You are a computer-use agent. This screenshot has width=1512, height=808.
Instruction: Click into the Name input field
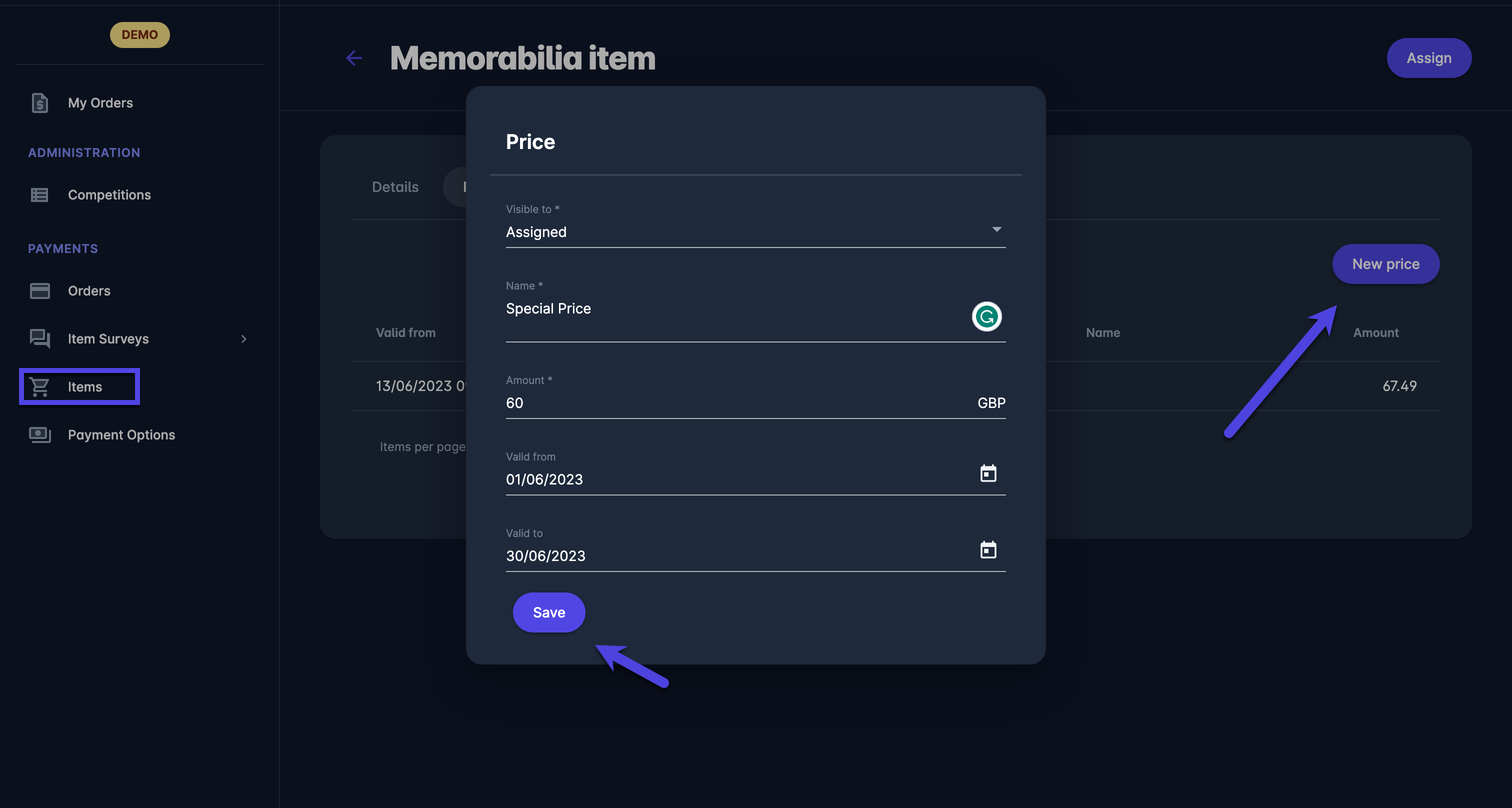click(x=733, y=309)
